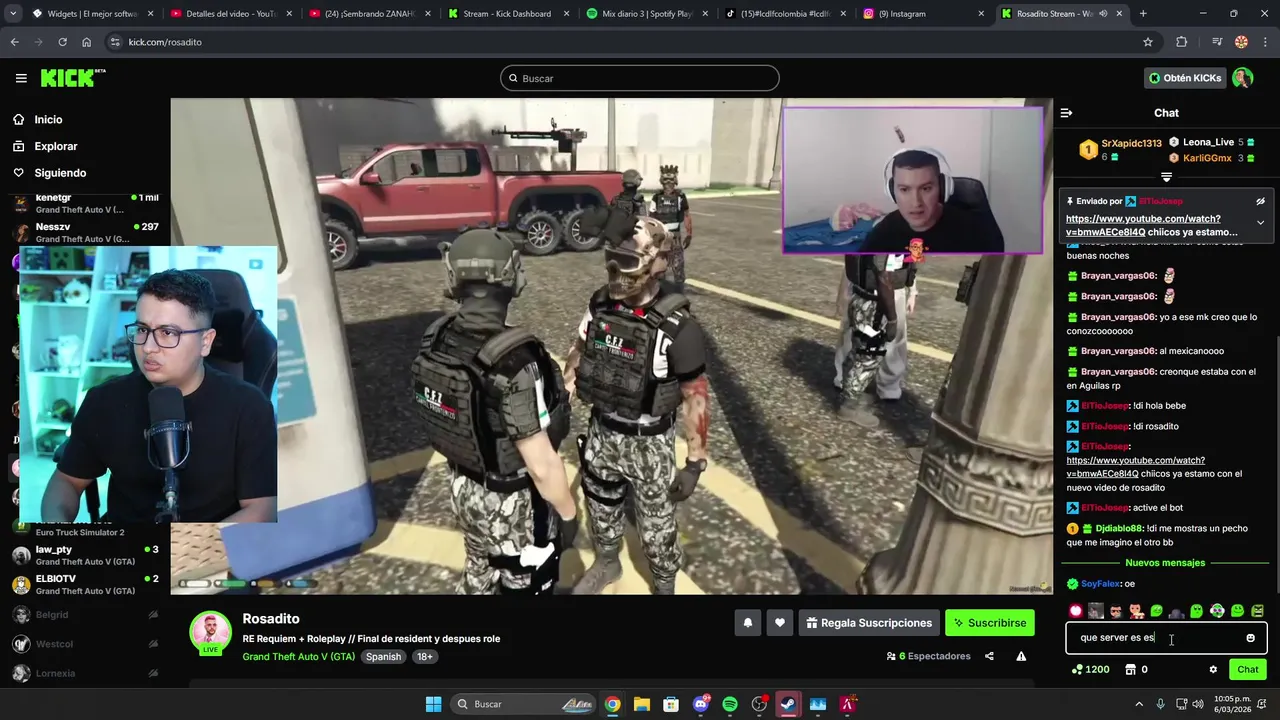The width and height of the screenshot is (1280, 720).
Task: Click the Suscribirse button
Action: [989, 623]
